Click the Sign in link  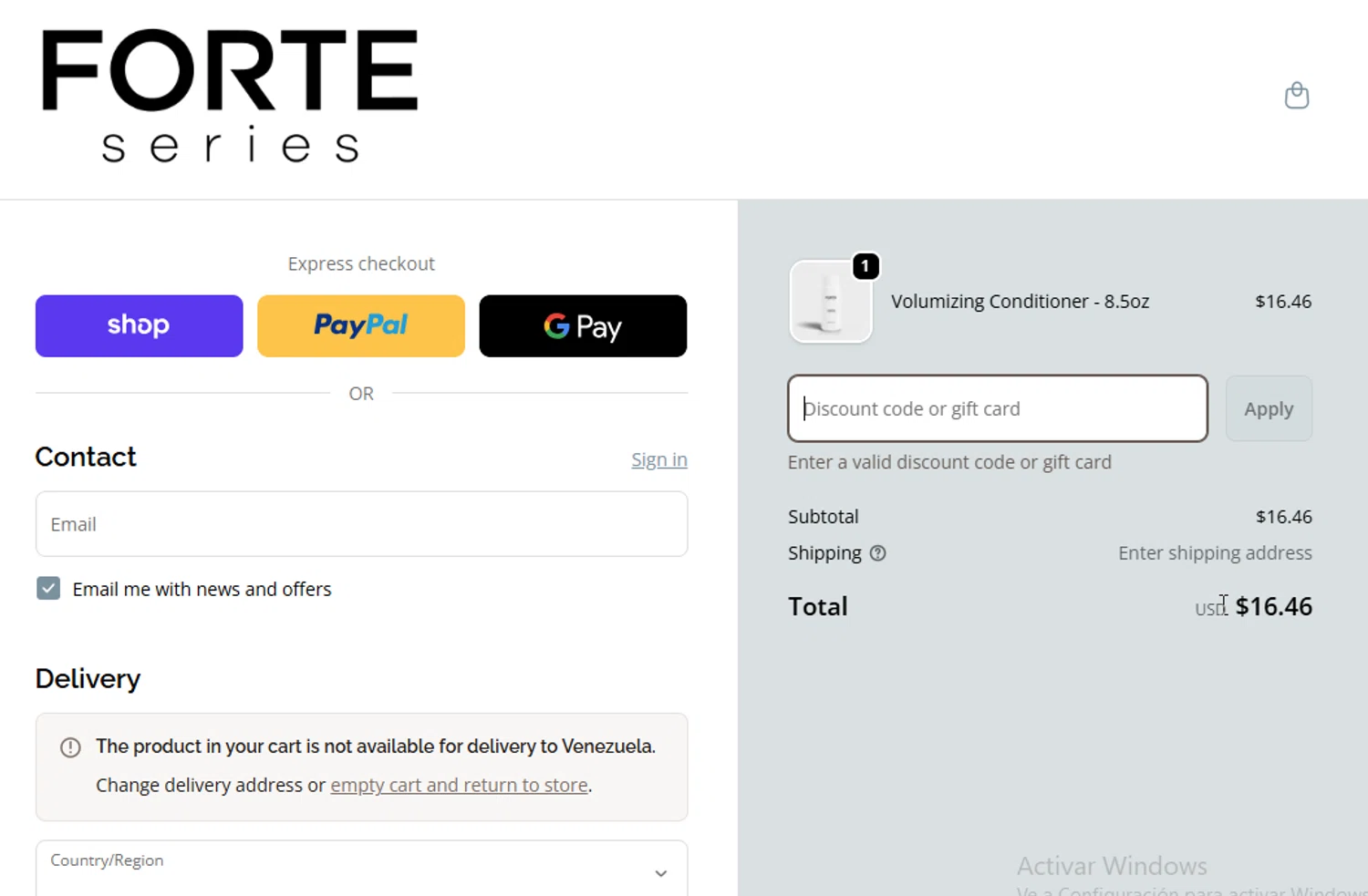pos(659,459)
